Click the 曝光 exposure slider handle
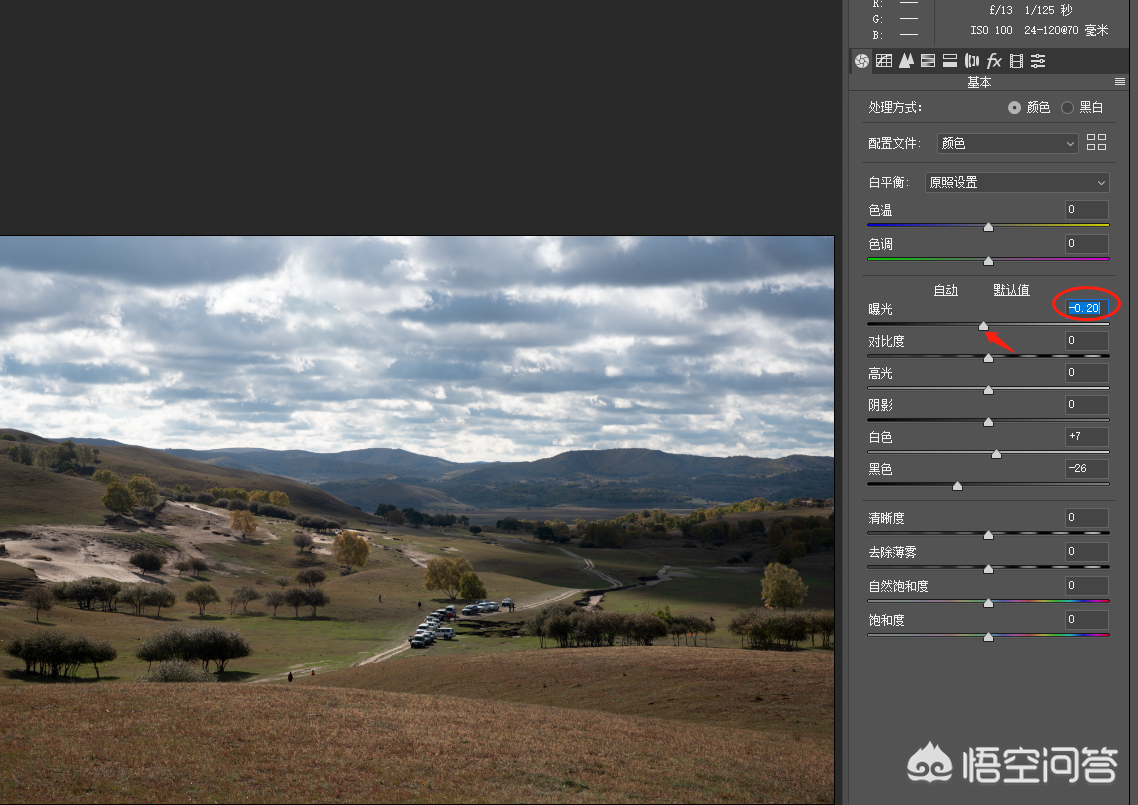This screenshot has height=805, width=1138. [983, 326]
